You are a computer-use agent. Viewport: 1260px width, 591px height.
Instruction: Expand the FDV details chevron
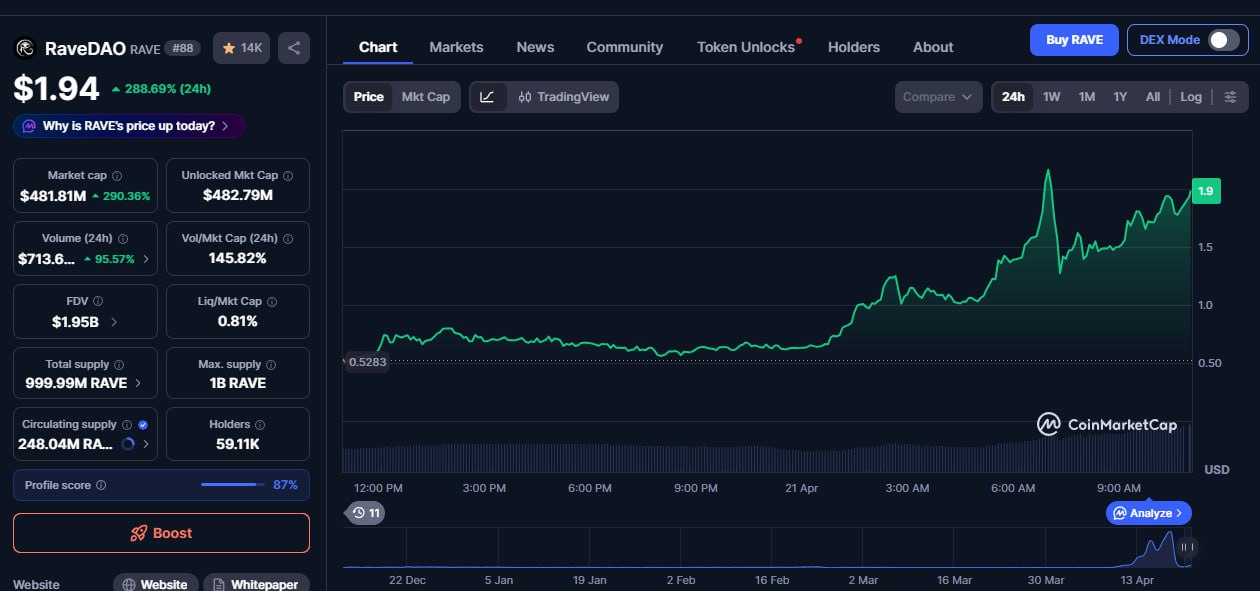click(x=113, y=322)
